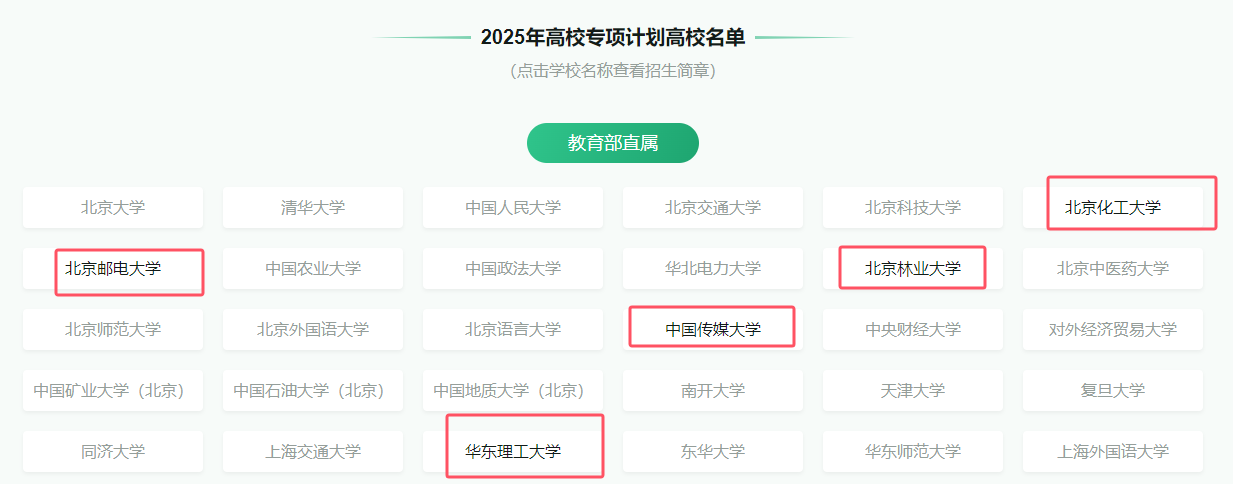Image resolution: width=1233 pixels, height=484 pixels.
Task: Select the highlighted 华东理工大学
Action: pos(513,451)
